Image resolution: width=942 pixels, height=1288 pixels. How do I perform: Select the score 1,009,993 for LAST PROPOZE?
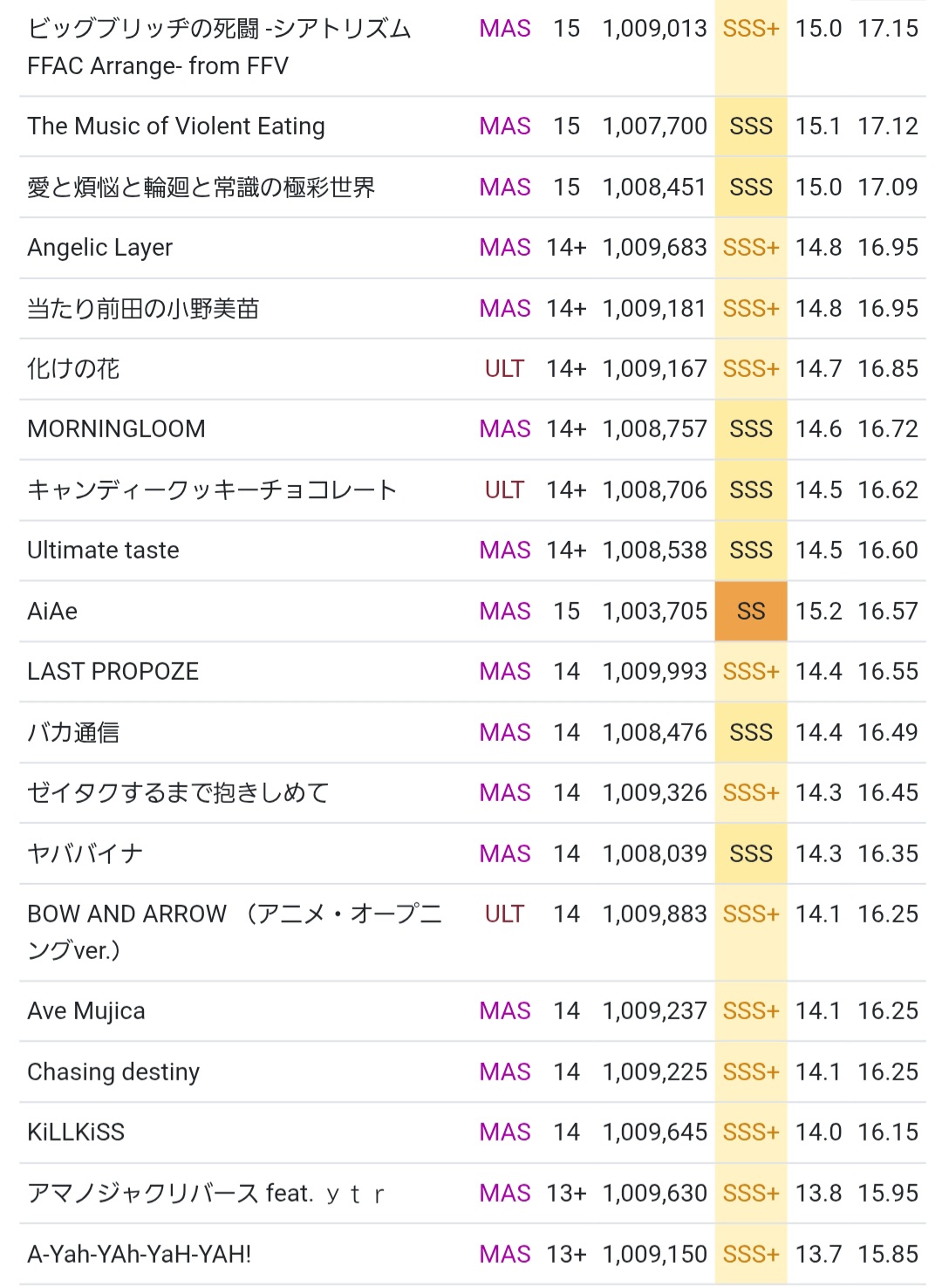pyautogui.click(x=654, y=672)
